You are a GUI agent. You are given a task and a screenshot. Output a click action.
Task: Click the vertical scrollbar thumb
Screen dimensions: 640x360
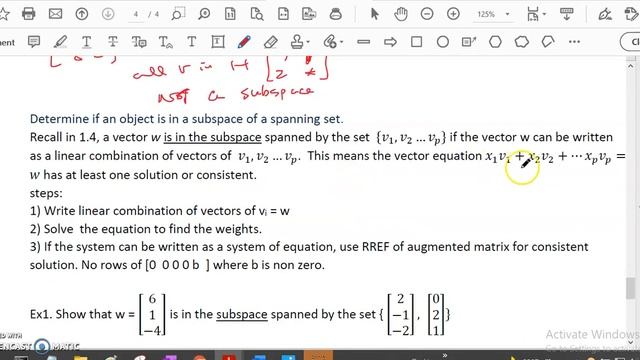(x=631, y=288)
